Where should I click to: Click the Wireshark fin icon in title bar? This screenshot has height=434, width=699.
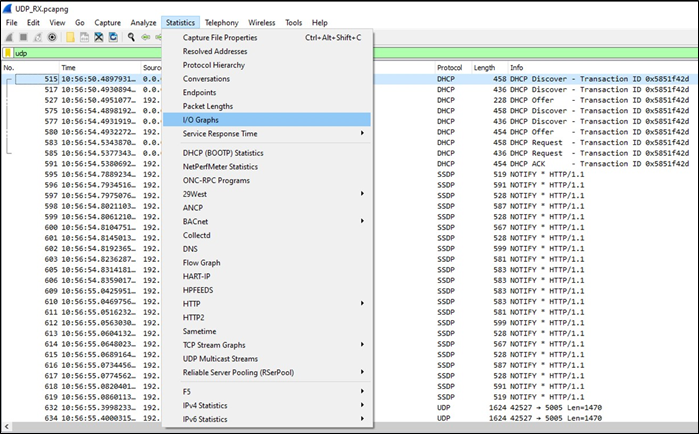point(7,8)
